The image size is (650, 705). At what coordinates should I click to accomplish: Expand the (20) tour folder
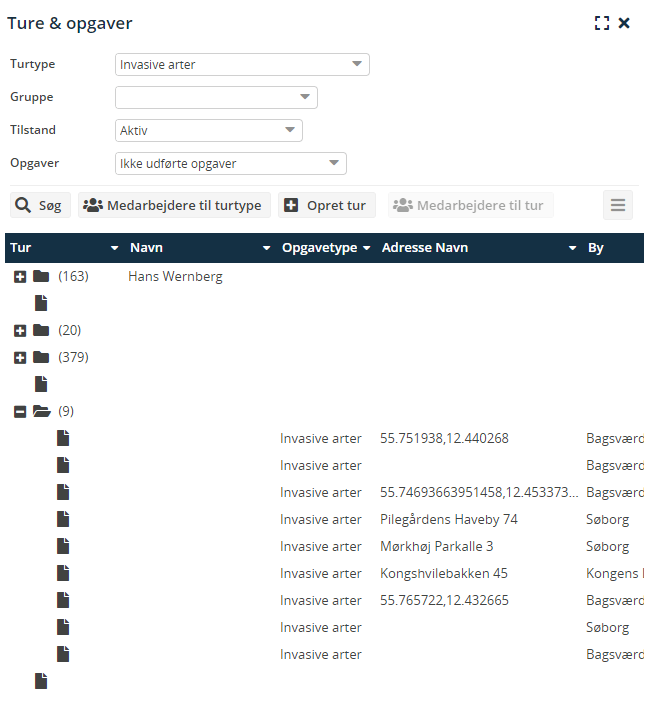20,330
